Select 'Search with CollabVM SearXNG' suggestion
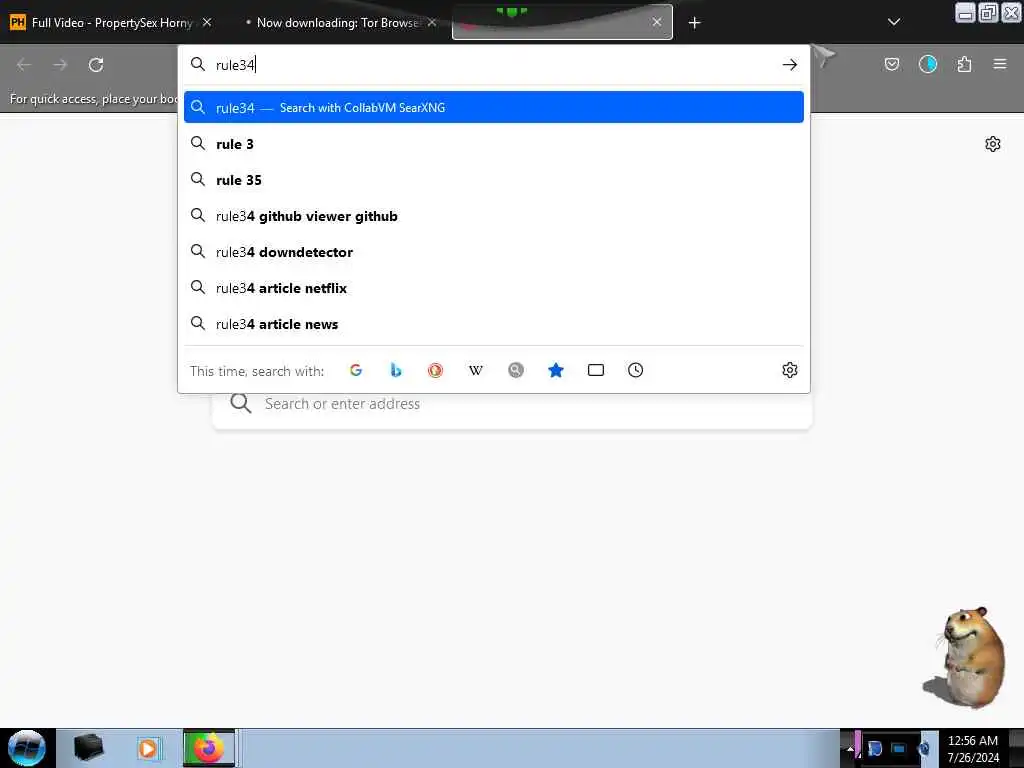 tap(494, 107)
